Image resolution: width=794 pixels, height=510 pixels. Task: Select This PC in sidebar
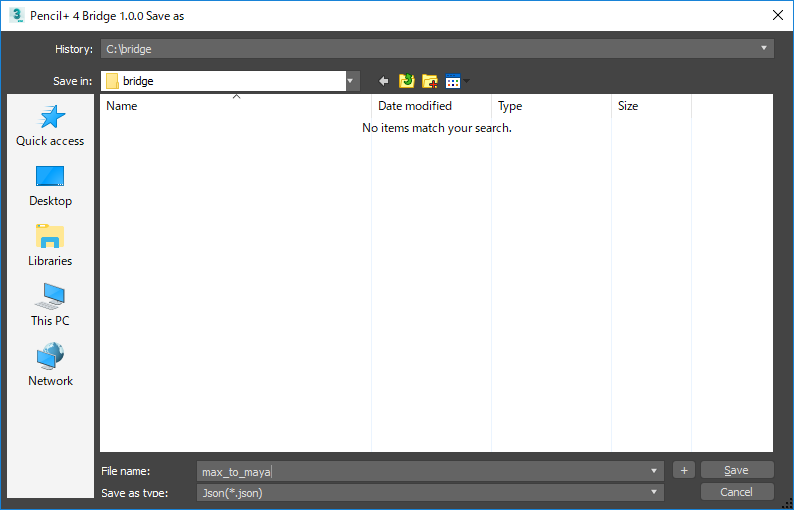tap(50, 306)
